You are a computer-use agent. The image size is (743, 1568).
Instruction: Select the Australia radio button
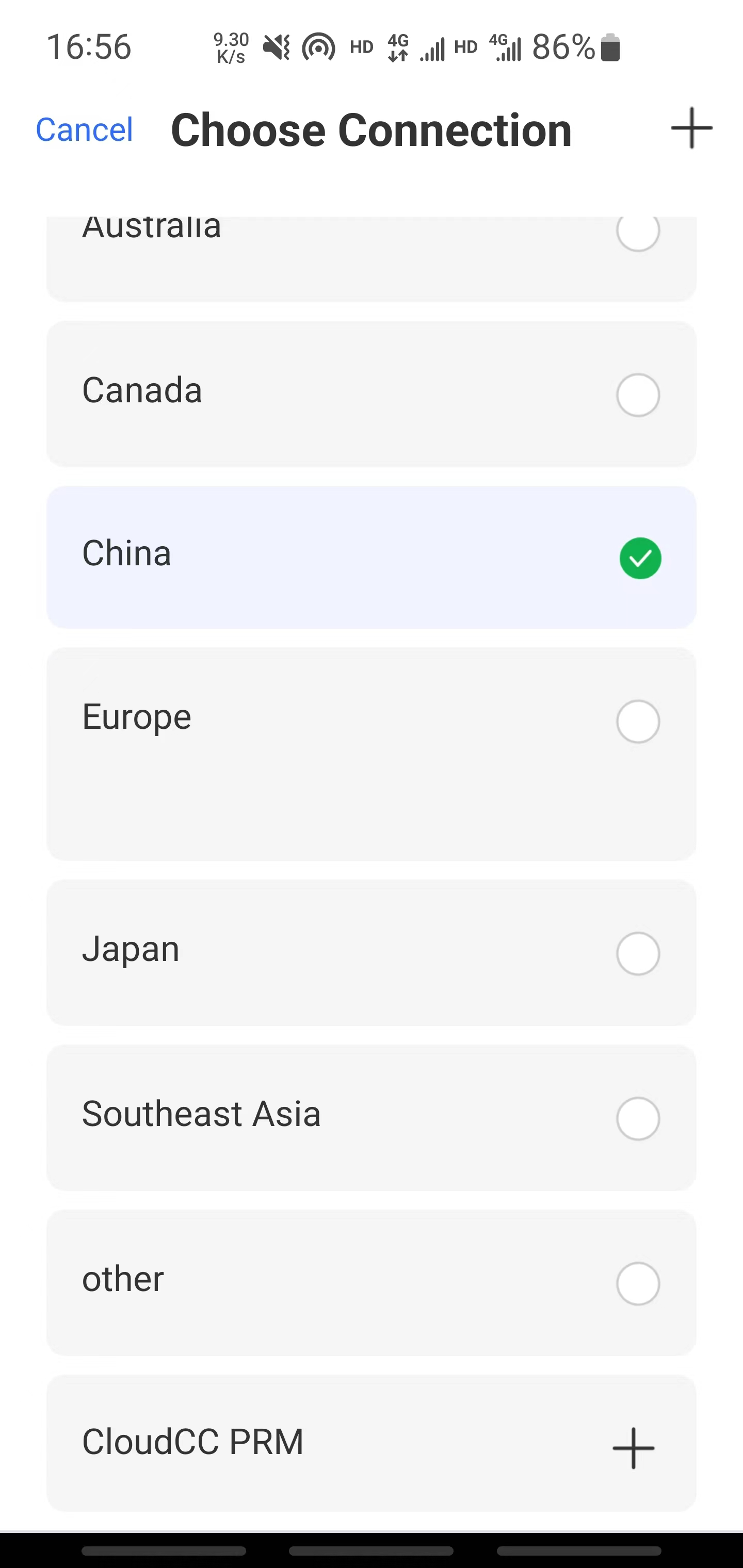(x=638, y=231)
